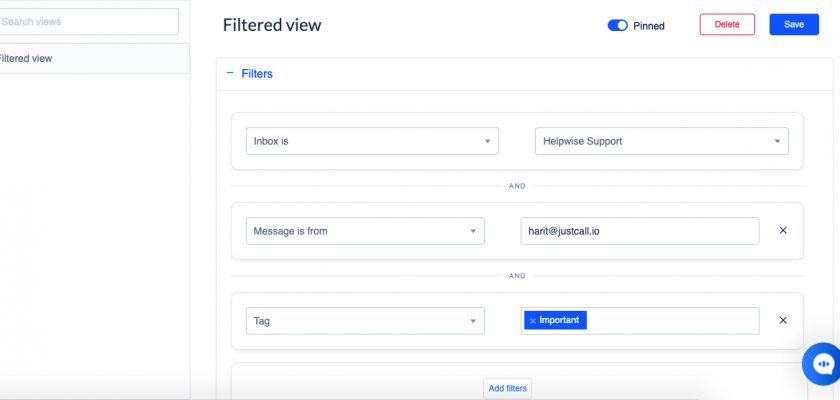Toggle the Pinned switch off

pos(617,25)
